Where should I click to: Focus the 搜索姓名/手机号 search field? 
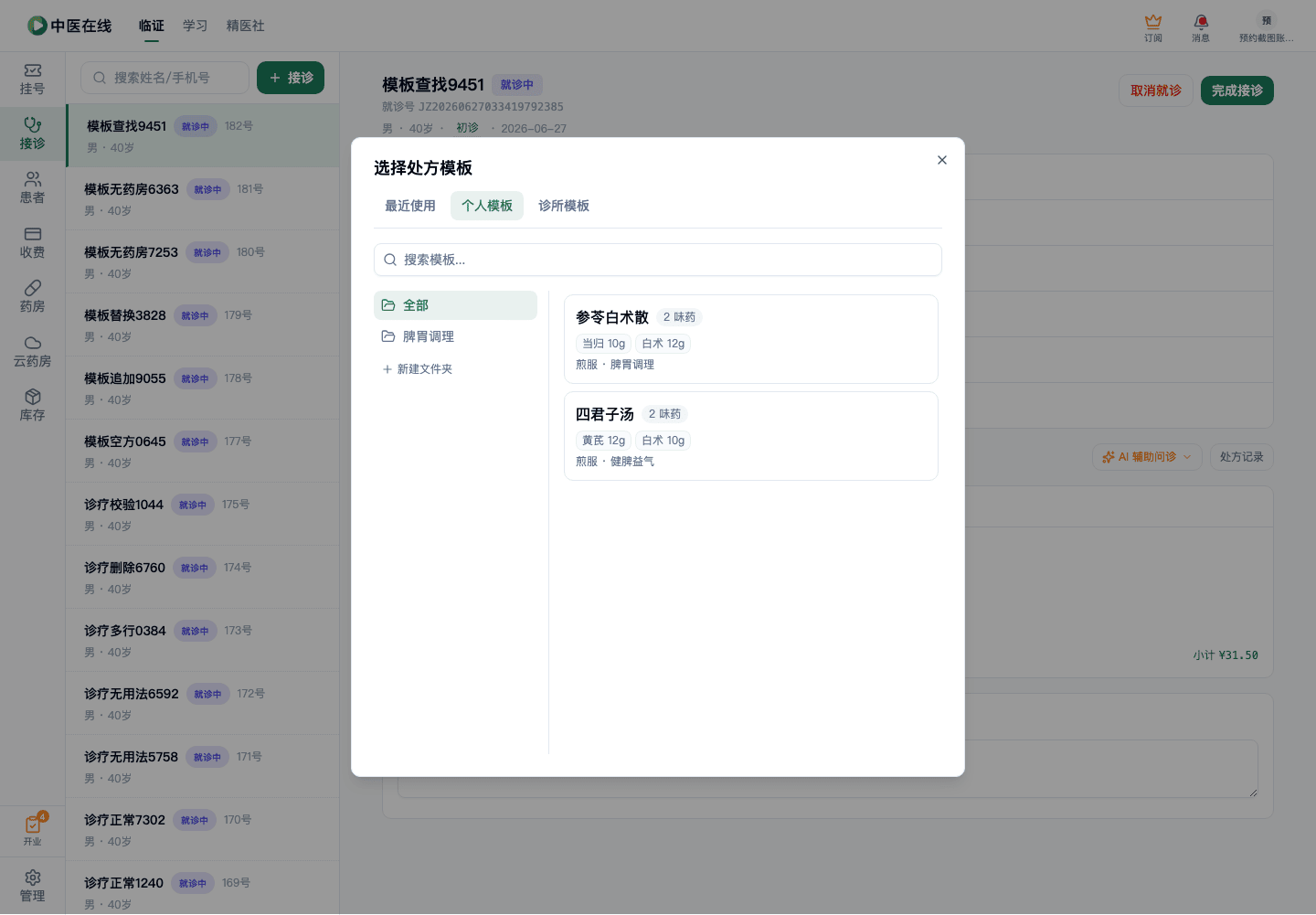(x=164, y=78)
